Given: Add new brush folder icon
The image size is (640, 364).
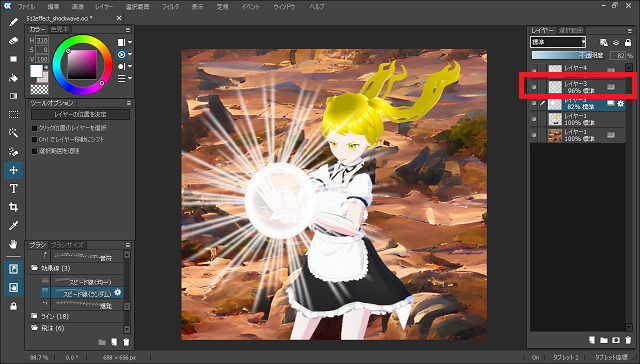Looking at the screenshot, I should pyautogui.click(x=102, y=342).
